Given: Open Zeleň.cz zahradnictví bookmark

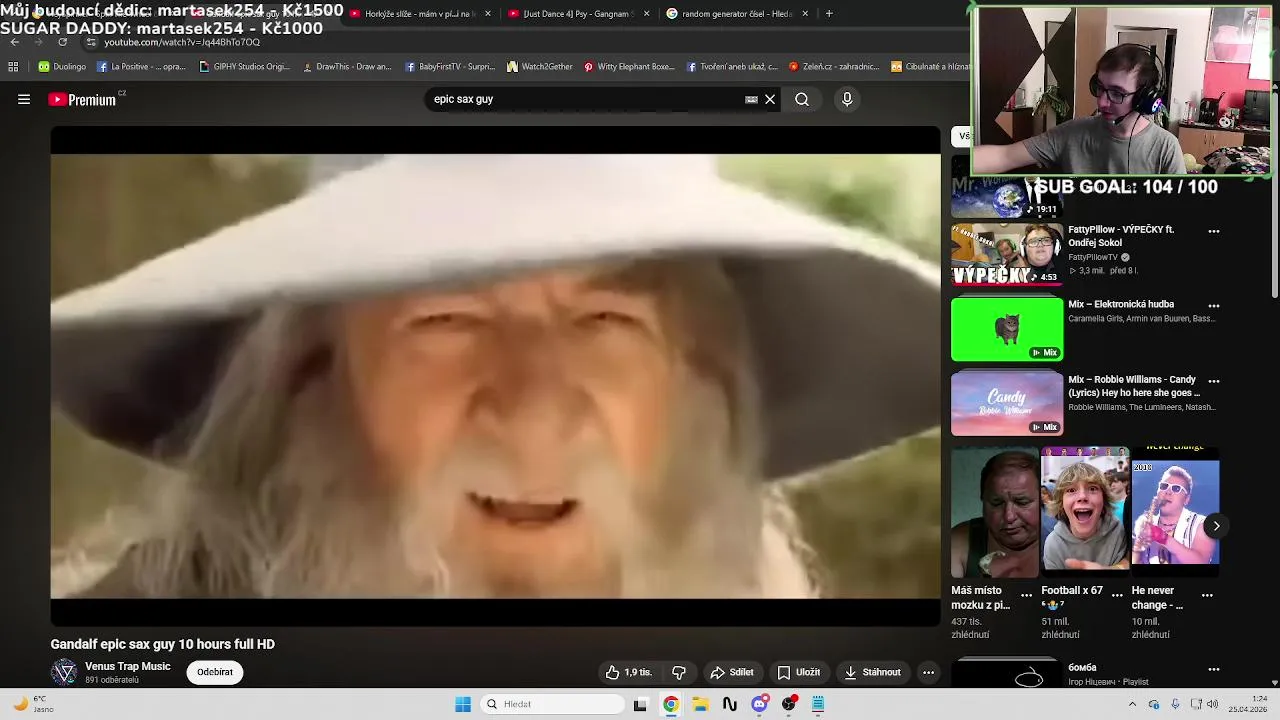Looking at the screenshot, I should click(833, 67).
